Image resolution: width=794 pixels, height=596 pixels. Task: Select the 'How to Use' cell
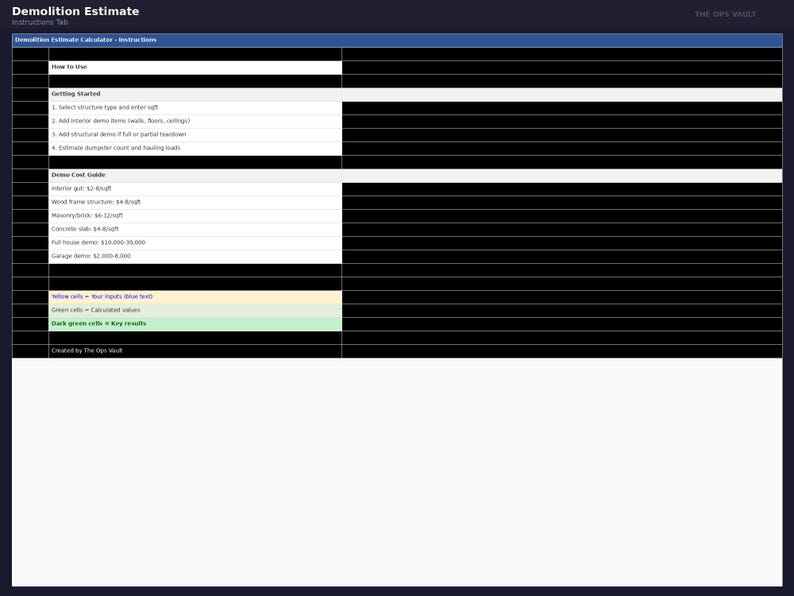[195, 67]
